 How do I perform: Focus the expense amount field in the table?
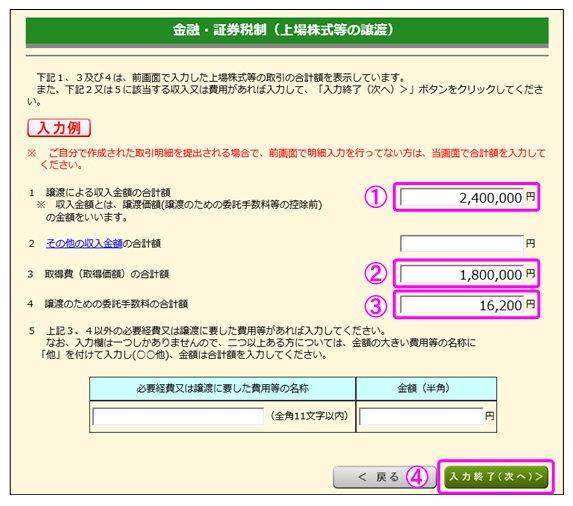click(x=421, y=416)
